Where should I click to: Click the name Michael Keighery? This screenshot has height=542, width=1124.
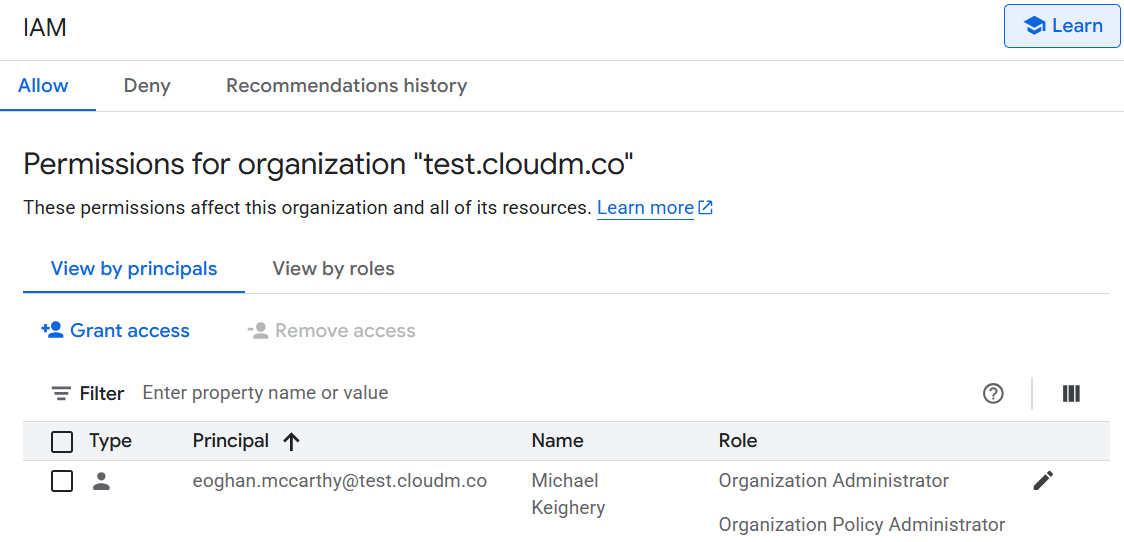[568, 494]
